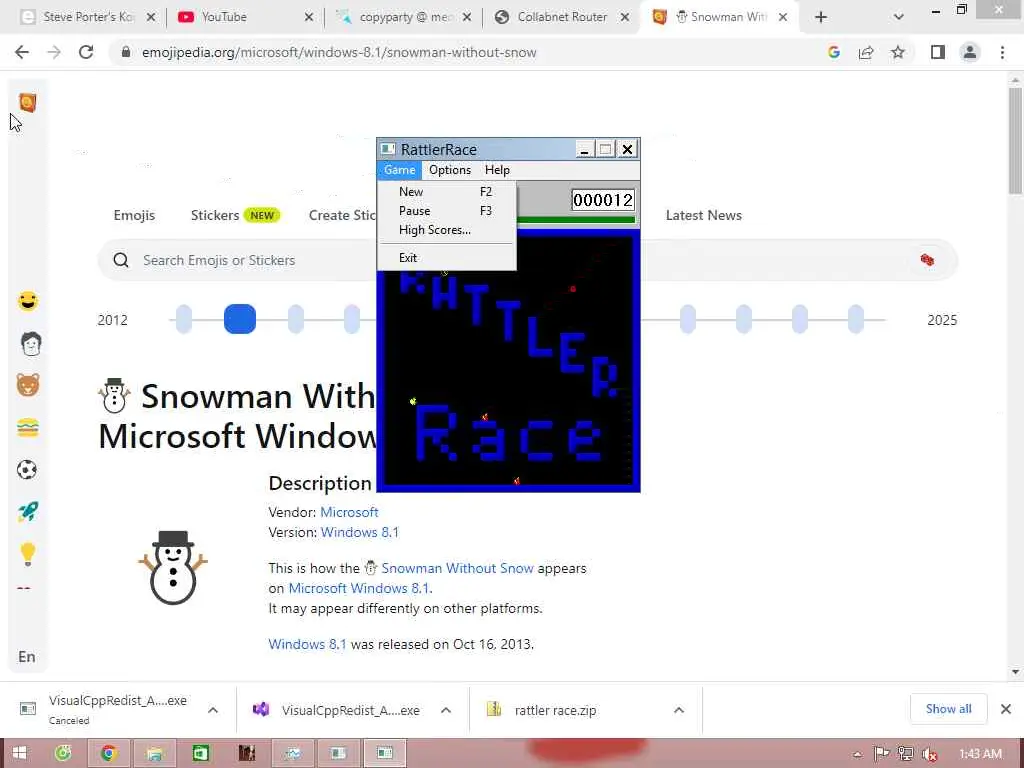Open the Help menu in RattlerRace
This screenshot has height=768, width=1024.
[497, 170]
